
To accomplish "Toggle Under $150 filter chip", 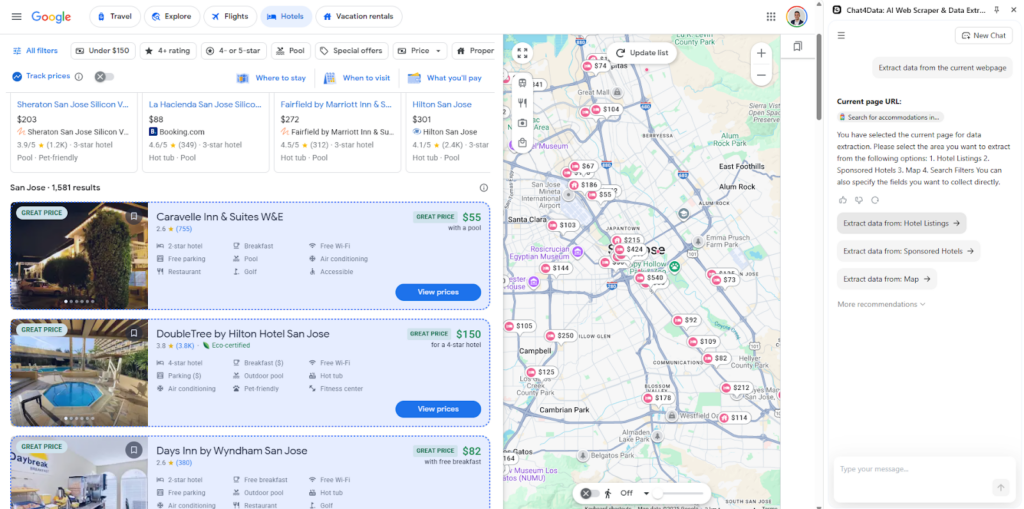I will [x=103, y=50].
